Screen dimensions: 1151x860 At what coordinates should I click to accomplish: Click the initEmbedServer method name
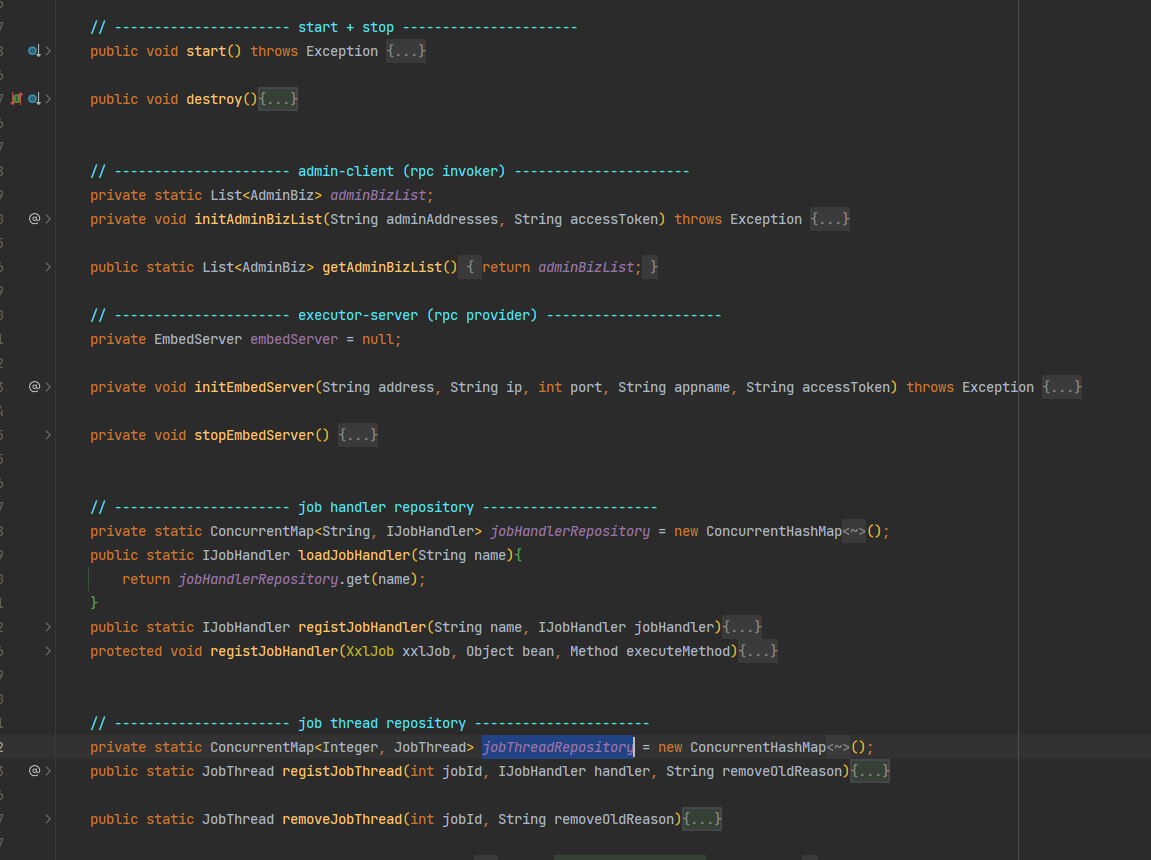[x=255, y=387]
